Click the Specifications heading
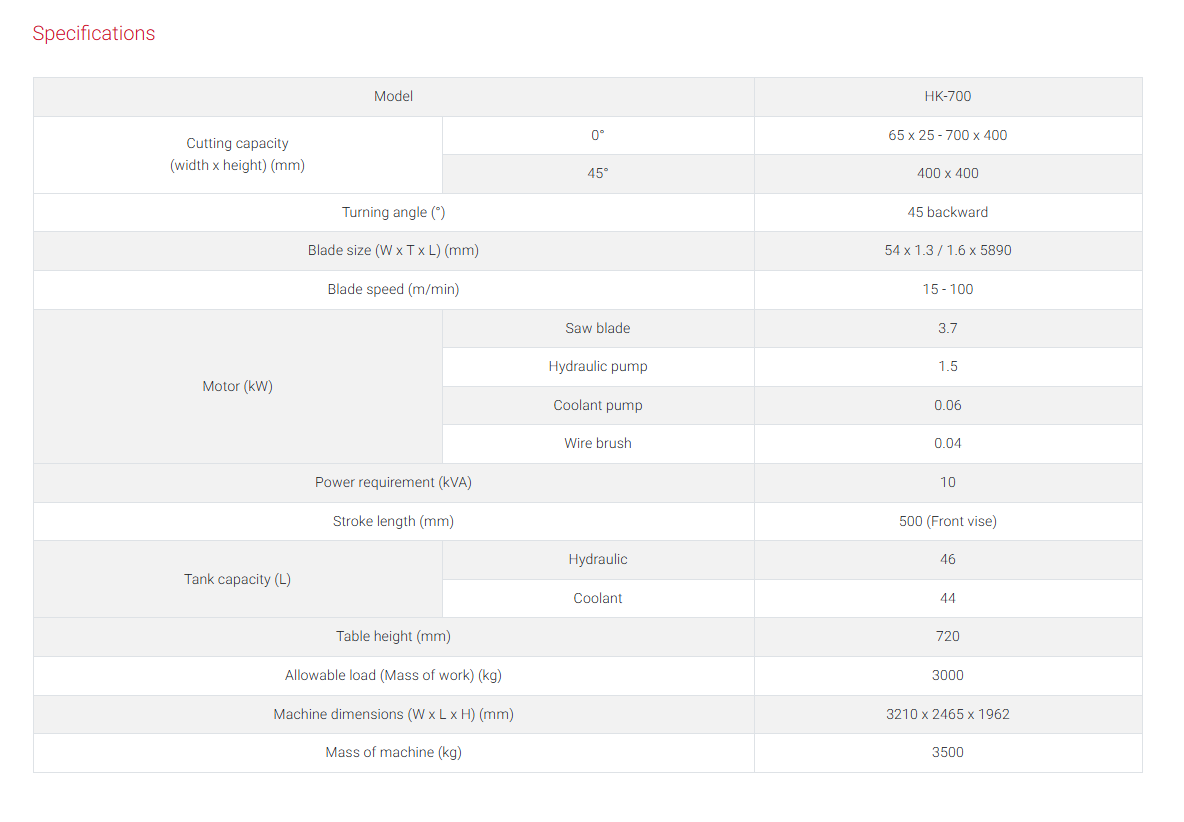 pos(94,33)
